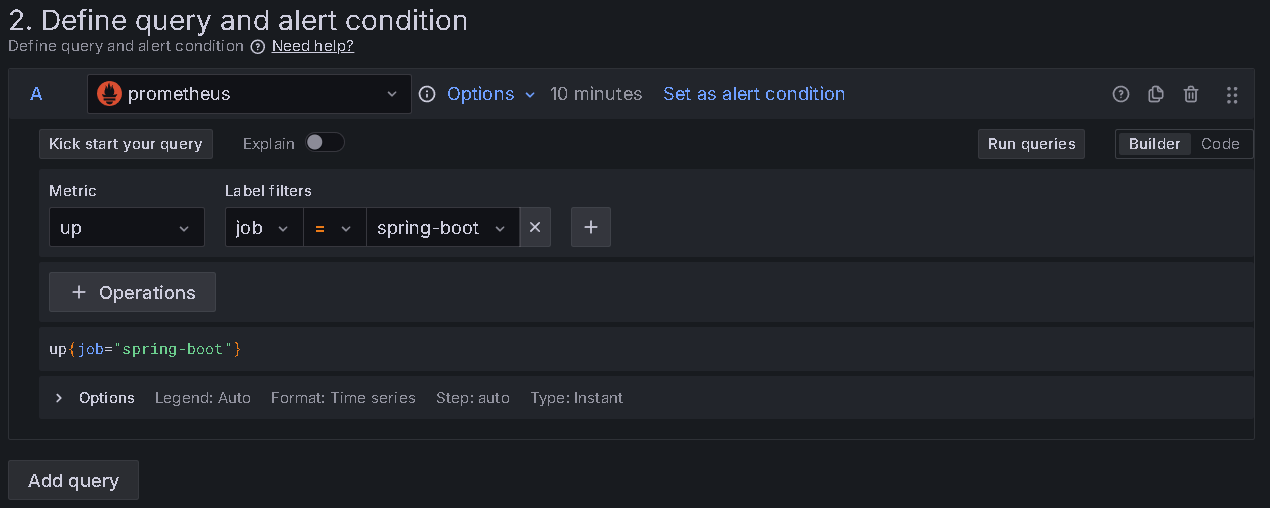The width and height of the screenshot is (1270, 508).
Task: Switch query editor to Builder mode
Action: pos(1154,144)
